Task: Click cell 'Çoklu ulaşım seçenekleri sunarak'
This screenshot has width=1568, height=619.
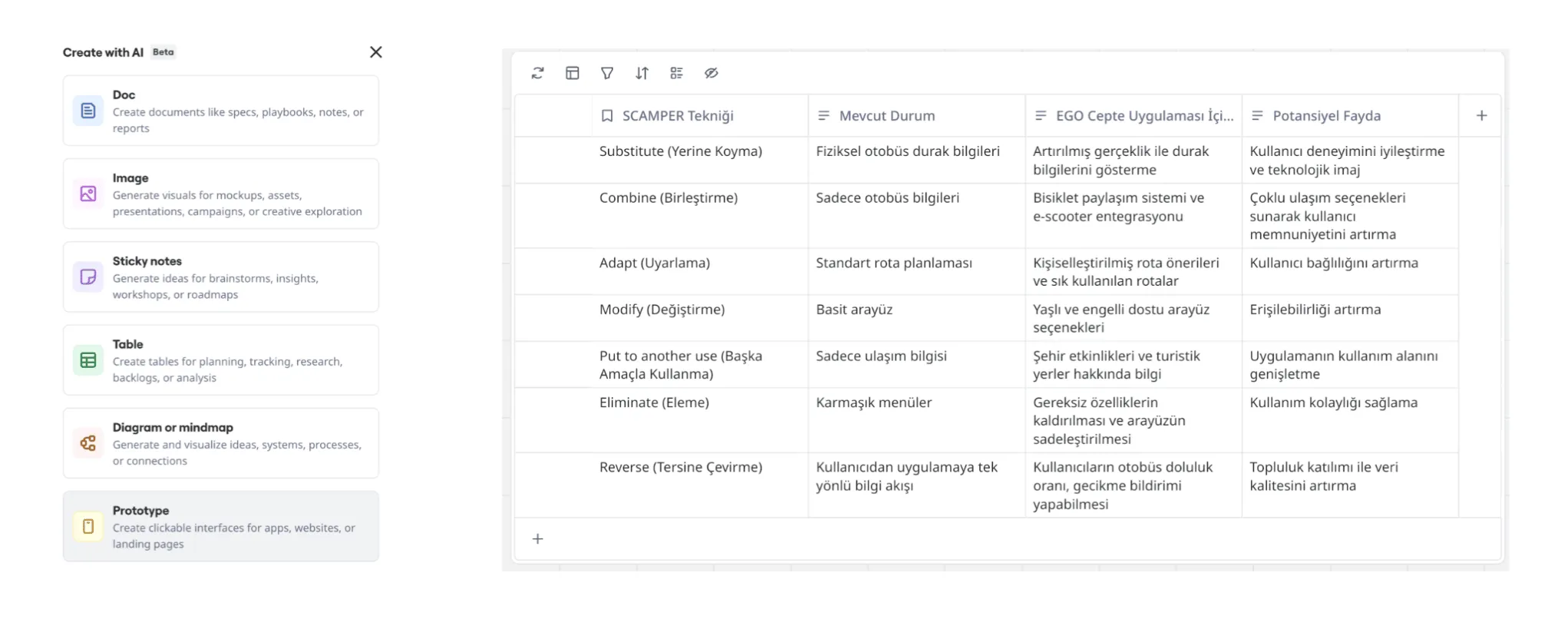Action: click(x=1350, y=216)
